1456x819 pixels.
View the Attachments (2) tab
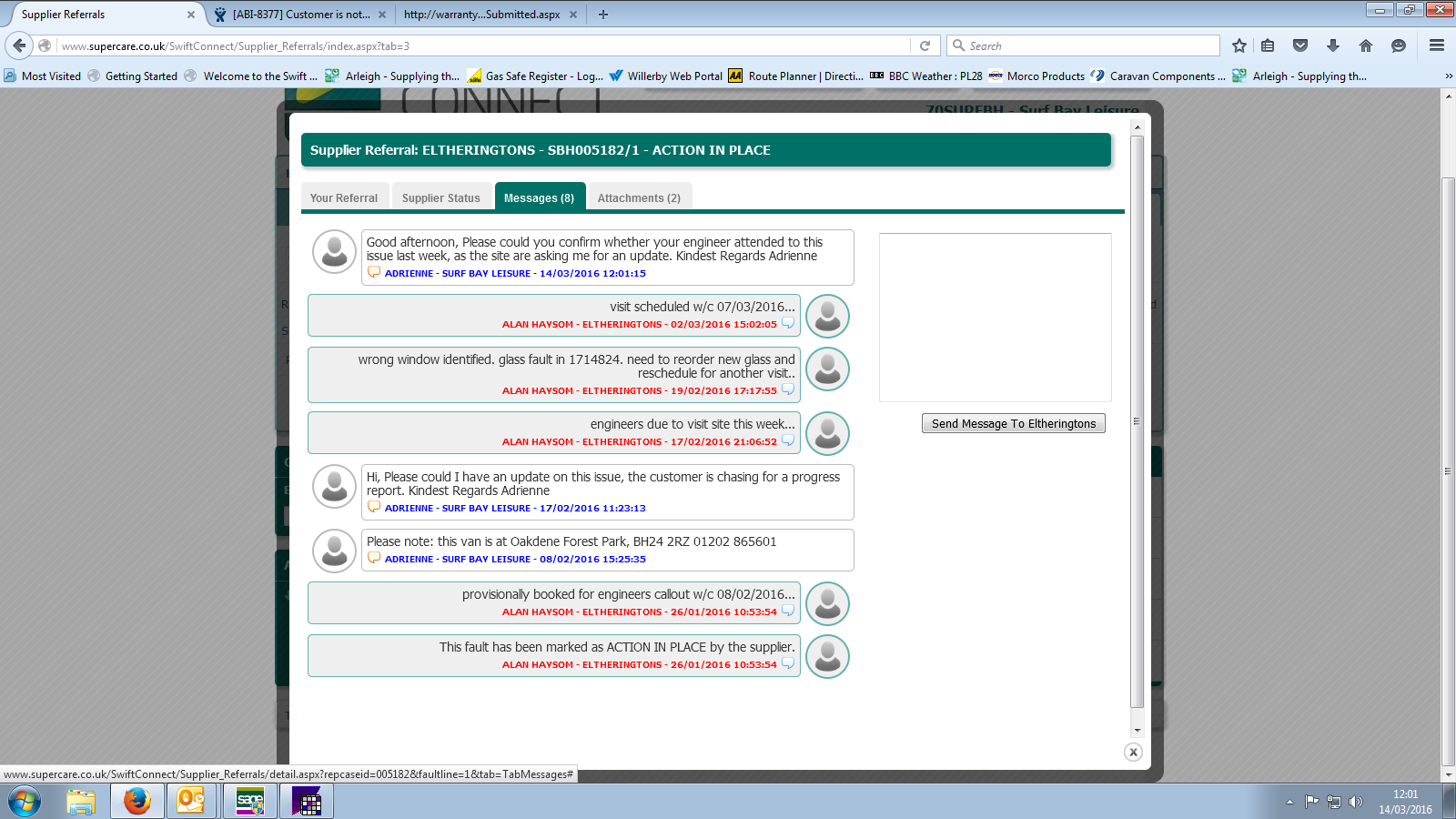click(x=640, y=197)
